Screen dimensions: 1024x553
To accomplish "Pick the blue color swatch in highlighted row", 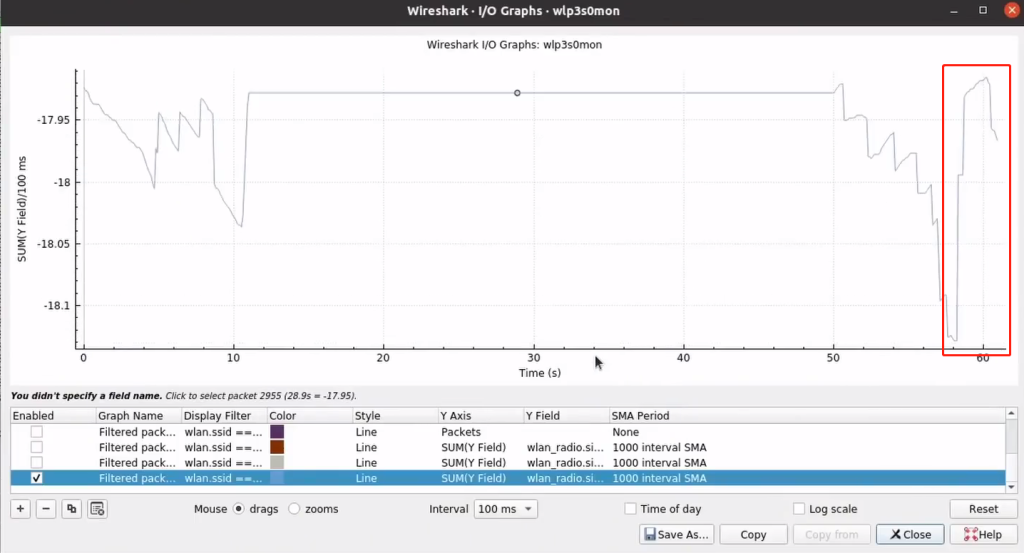I will pos(277,478).
